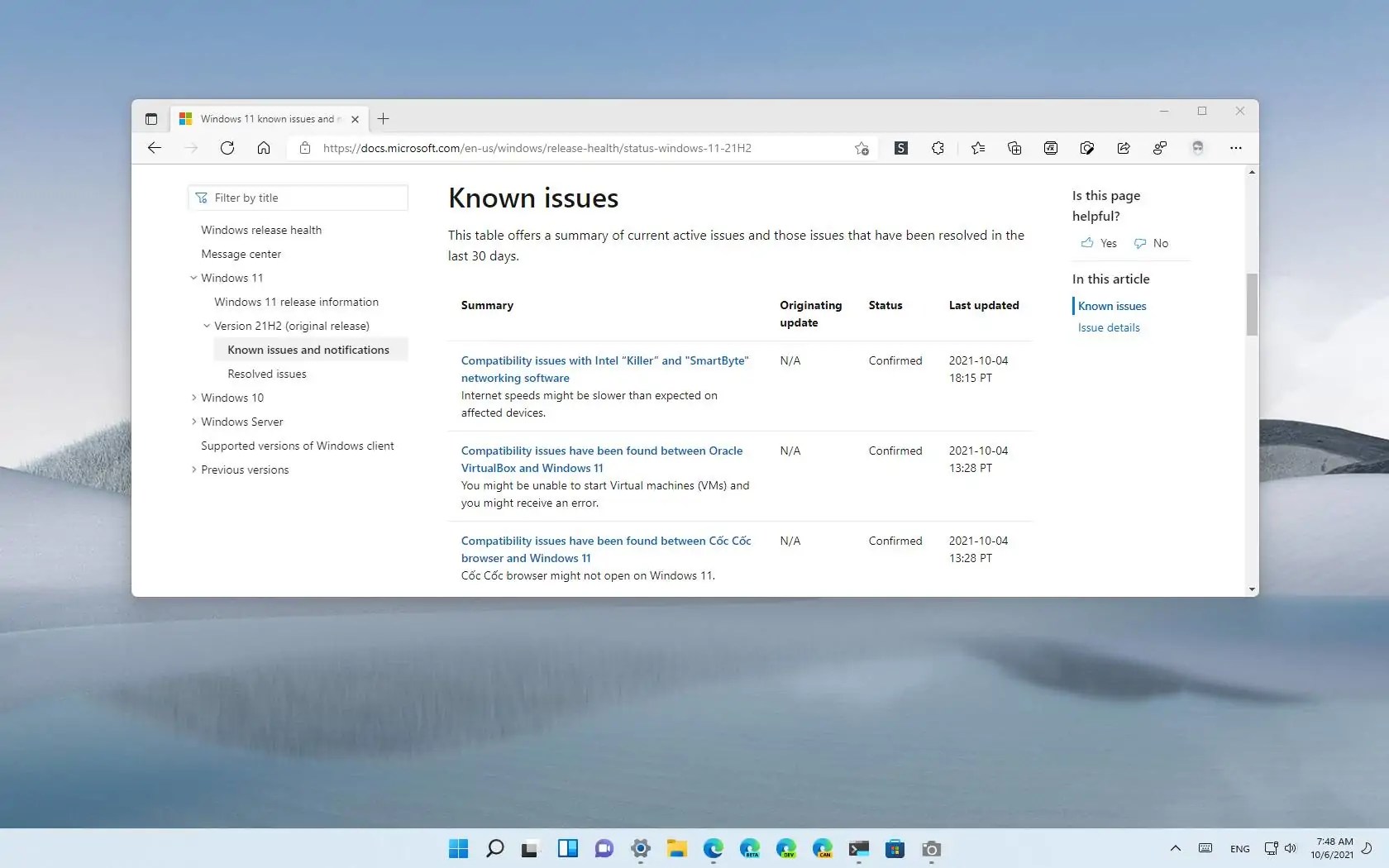The width and height of the screenshot is (1389, 868).
Task: Open the Oracle VirtualBox compatibility issue link
Action: coord(601,459)
